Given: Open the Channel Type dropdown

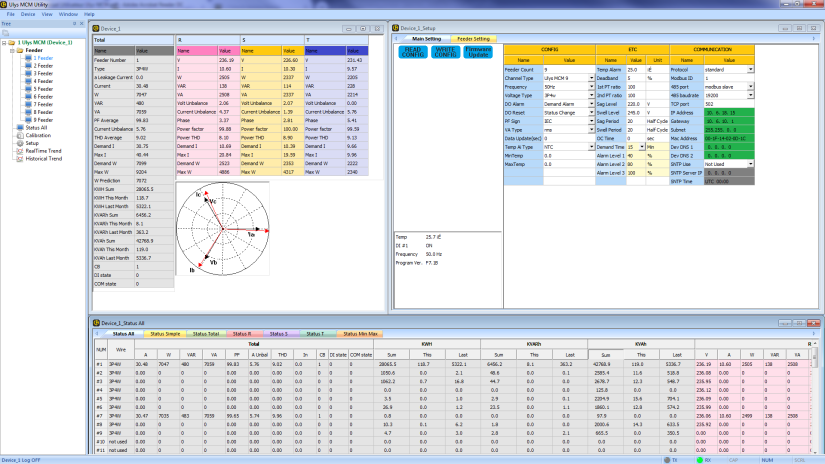Looking at the screenshot, I should [x=591, y=78].
